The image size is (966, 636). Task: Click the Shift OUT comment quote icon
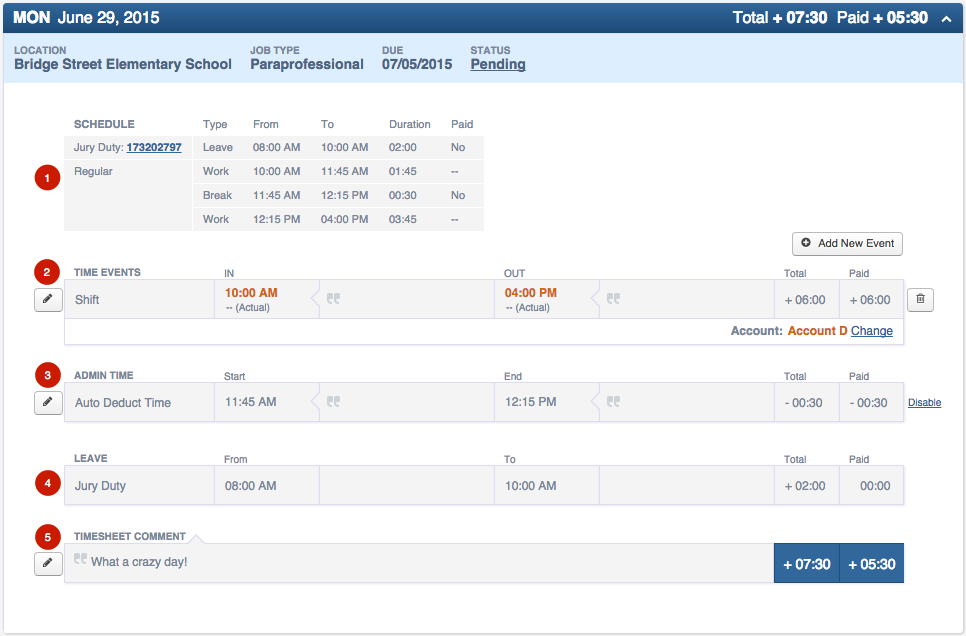[614, 299]
